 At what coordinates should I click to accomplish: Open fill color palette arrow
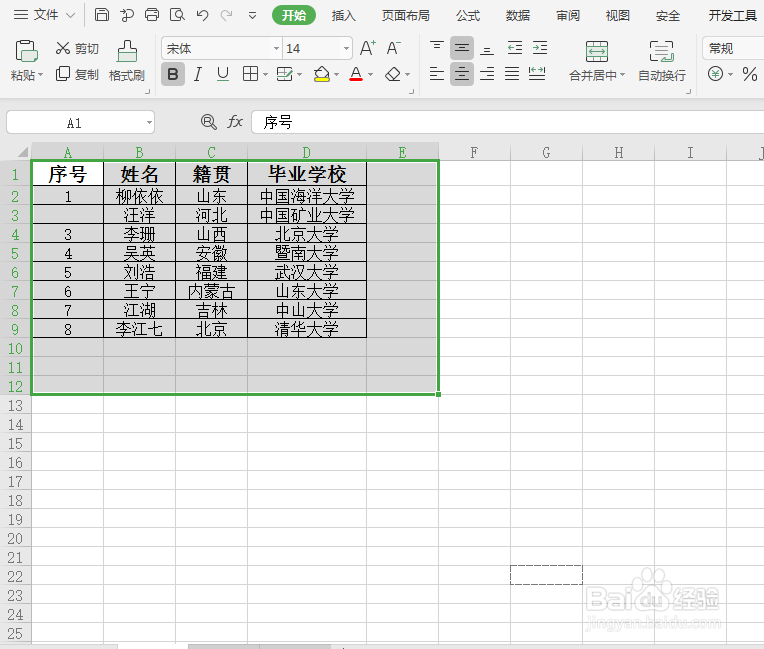[x=336, y=75]
